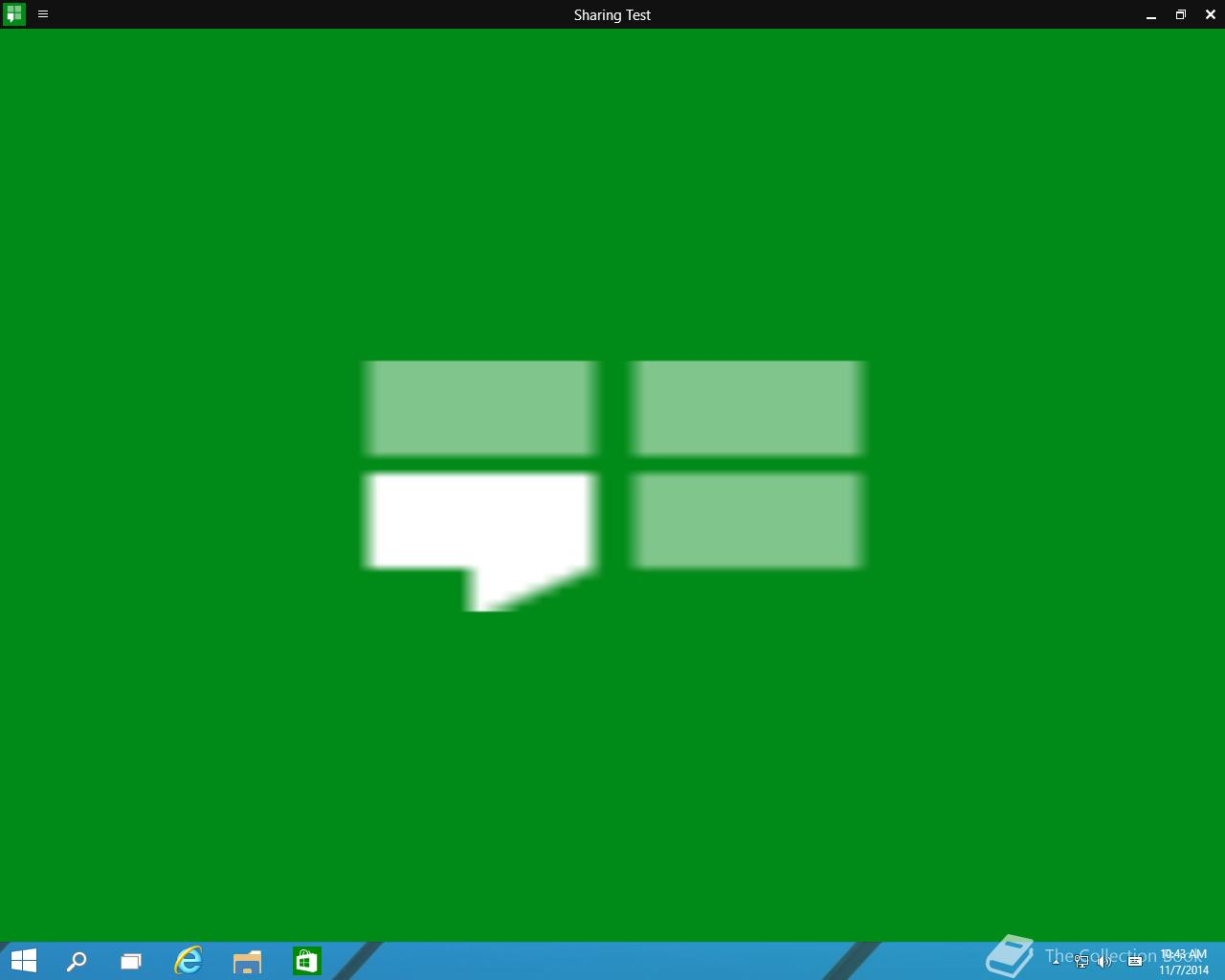
Task: Open File Explorer from taskbar
Action: 247,961
